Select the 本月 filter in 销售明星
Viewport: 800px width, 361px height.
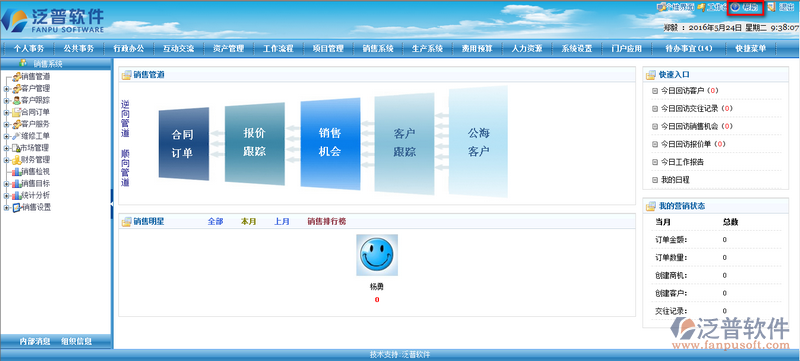click(248, 222)
